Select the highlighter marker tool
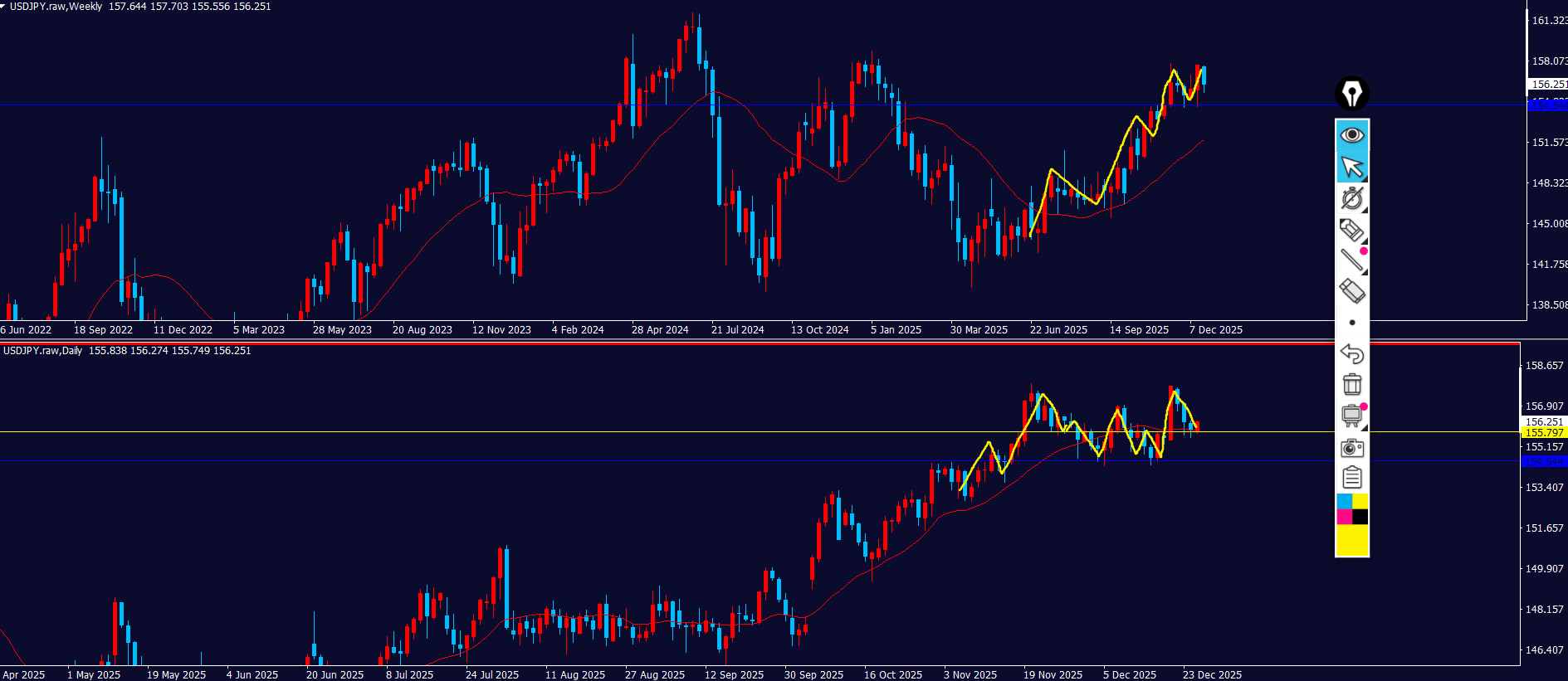Screen dimensions: 1568x681 (x=1351, y=230)
